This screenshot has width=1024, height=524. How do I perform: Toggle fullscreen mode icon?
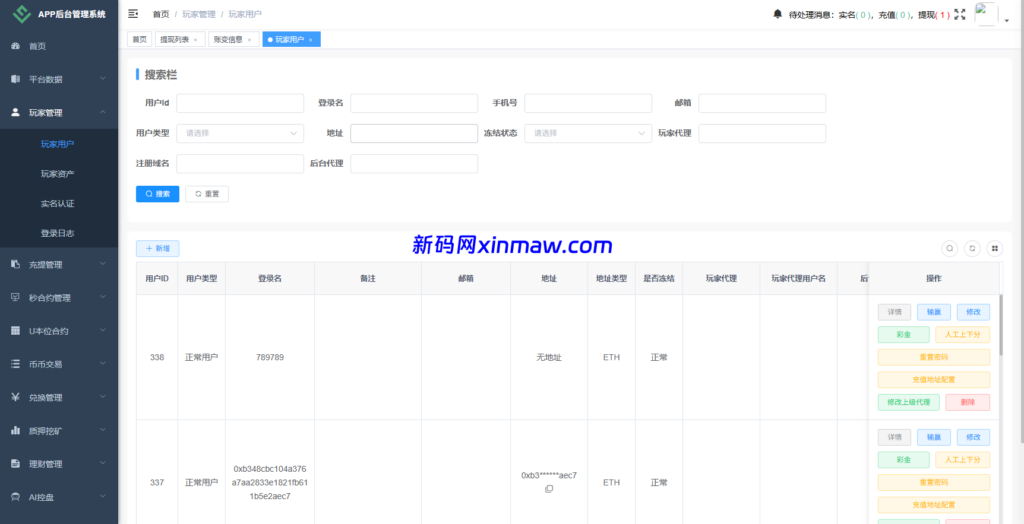(x=960, y=14)
